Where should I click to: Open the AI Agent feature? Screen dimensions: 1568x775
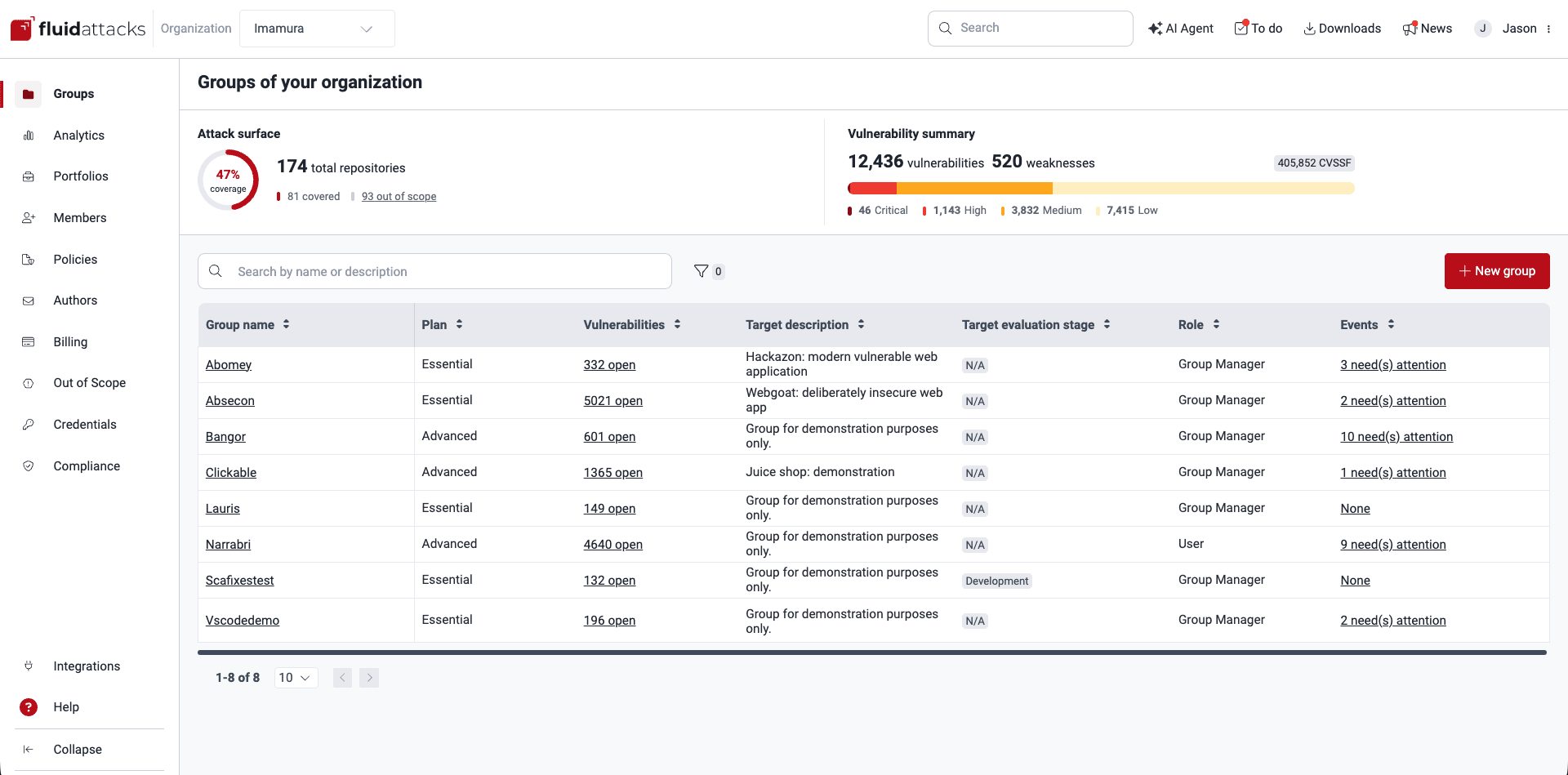[x=1180, y=28]
